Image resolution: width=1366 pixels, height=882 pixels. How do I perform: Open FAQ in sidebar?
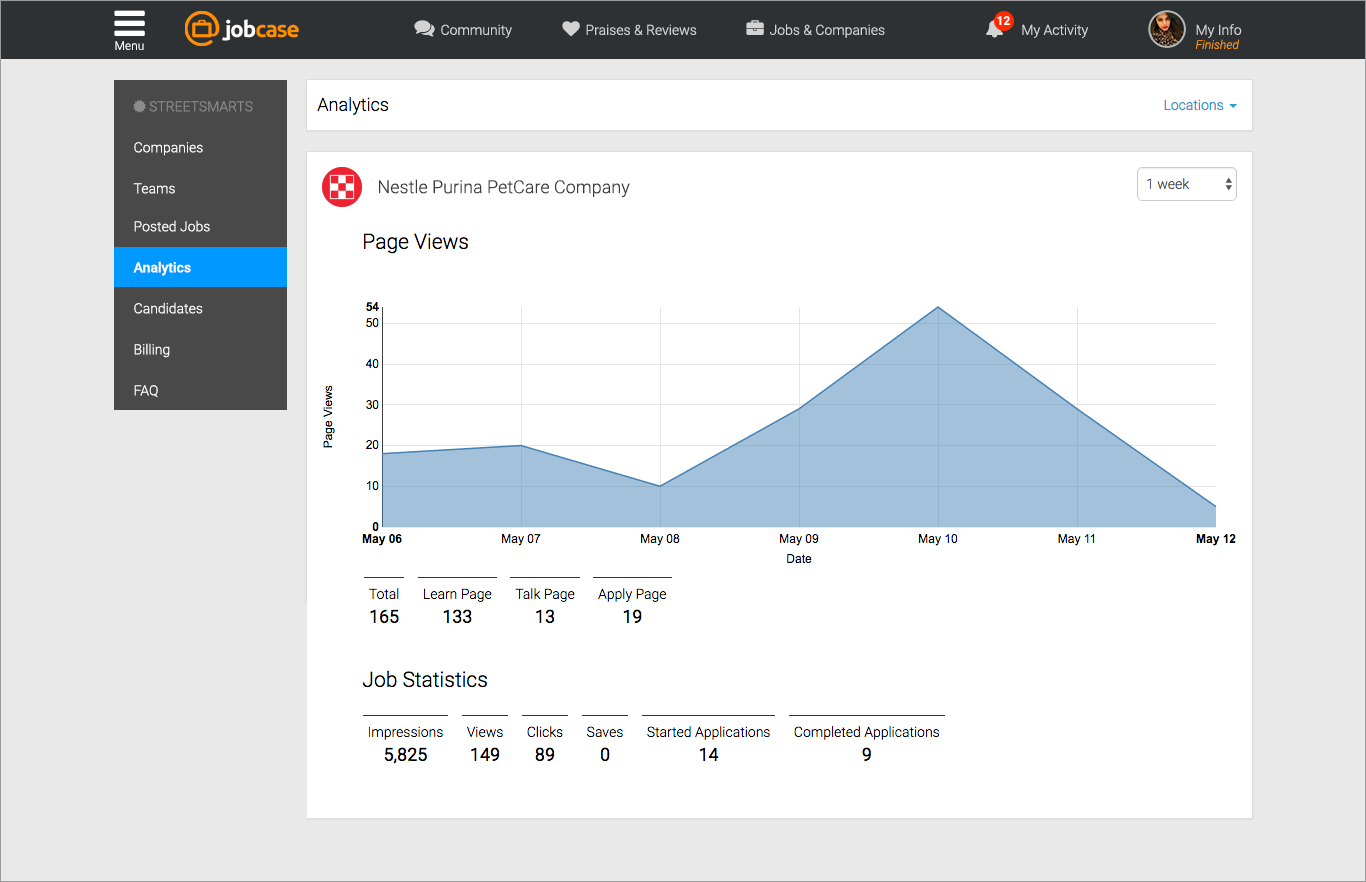[200, 390]
